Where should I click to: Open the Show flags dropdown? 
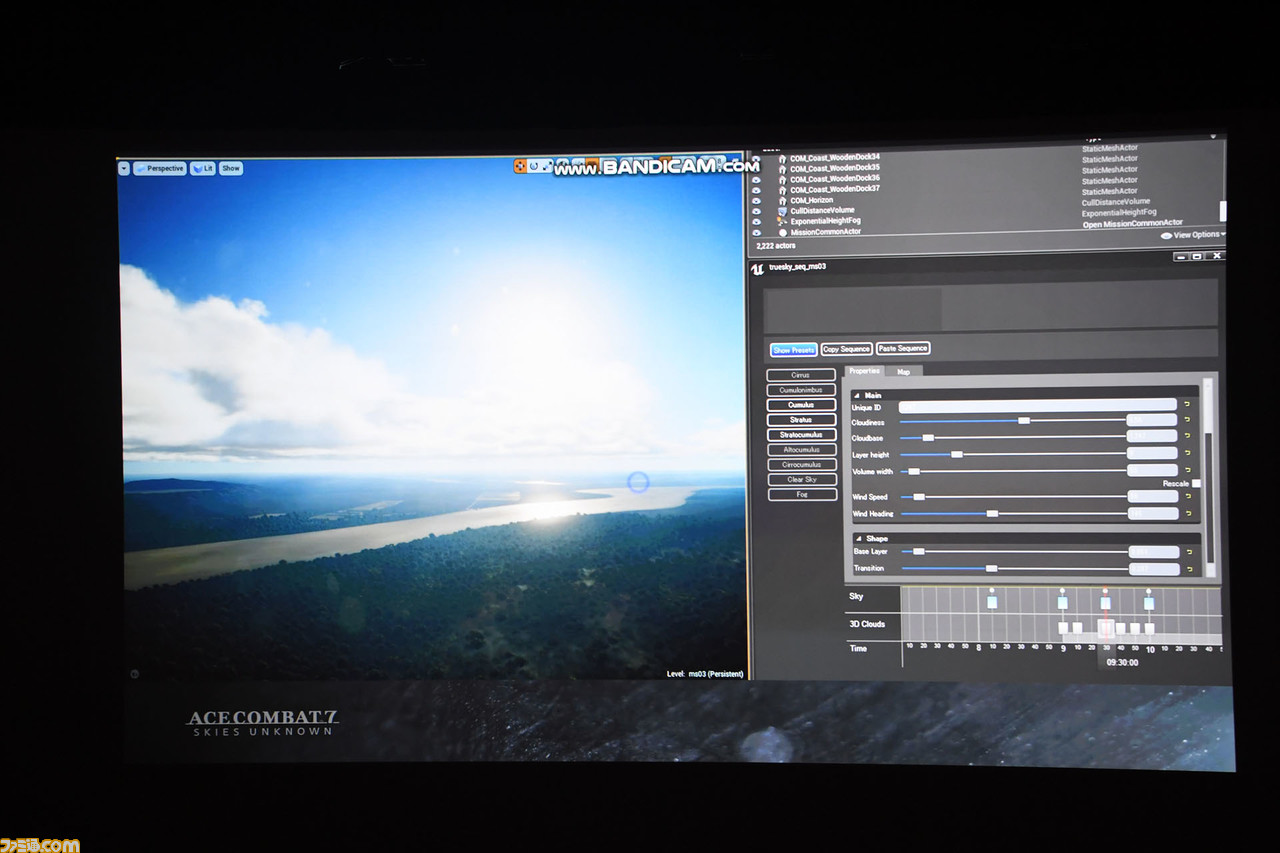231,168
